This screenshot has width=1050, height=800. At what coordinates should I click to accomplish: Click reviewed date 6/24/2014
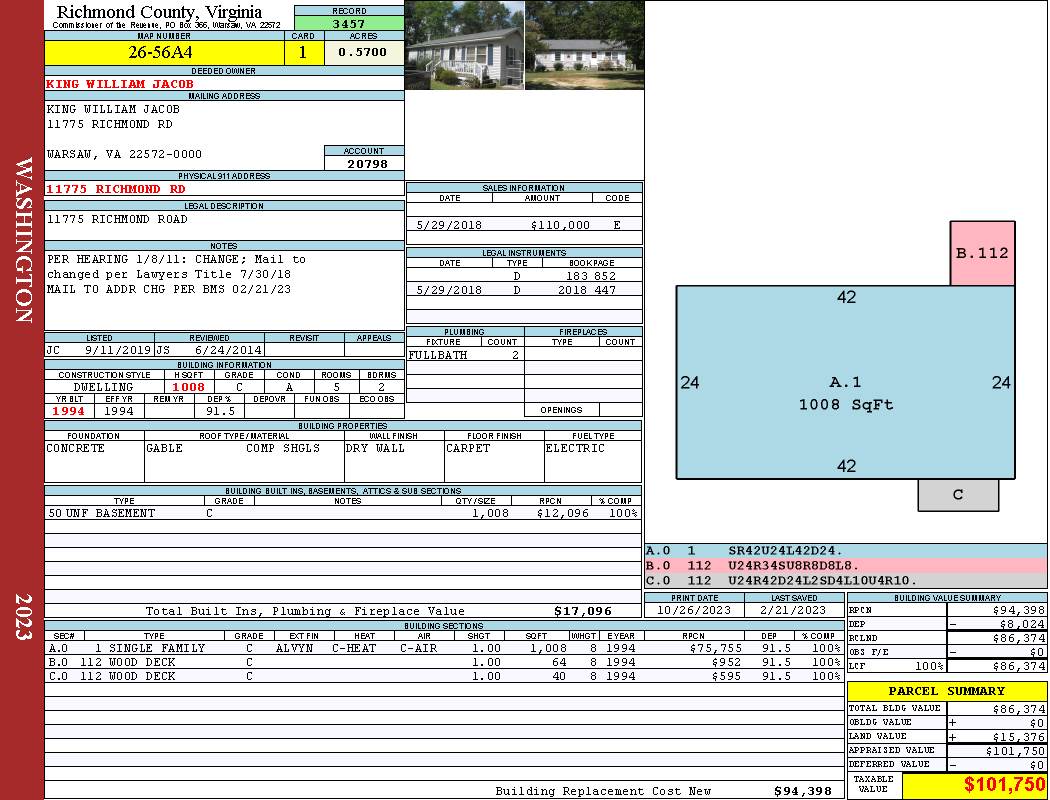point(228,350)
